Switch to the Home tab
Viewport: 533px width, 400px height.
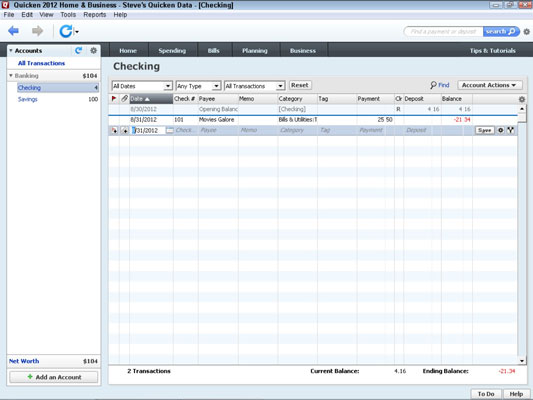[x=128, y=51]
